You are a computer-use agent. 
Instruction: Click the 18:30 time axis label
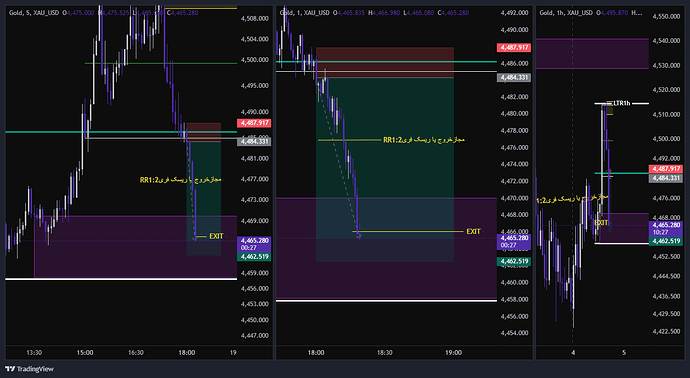385,352
